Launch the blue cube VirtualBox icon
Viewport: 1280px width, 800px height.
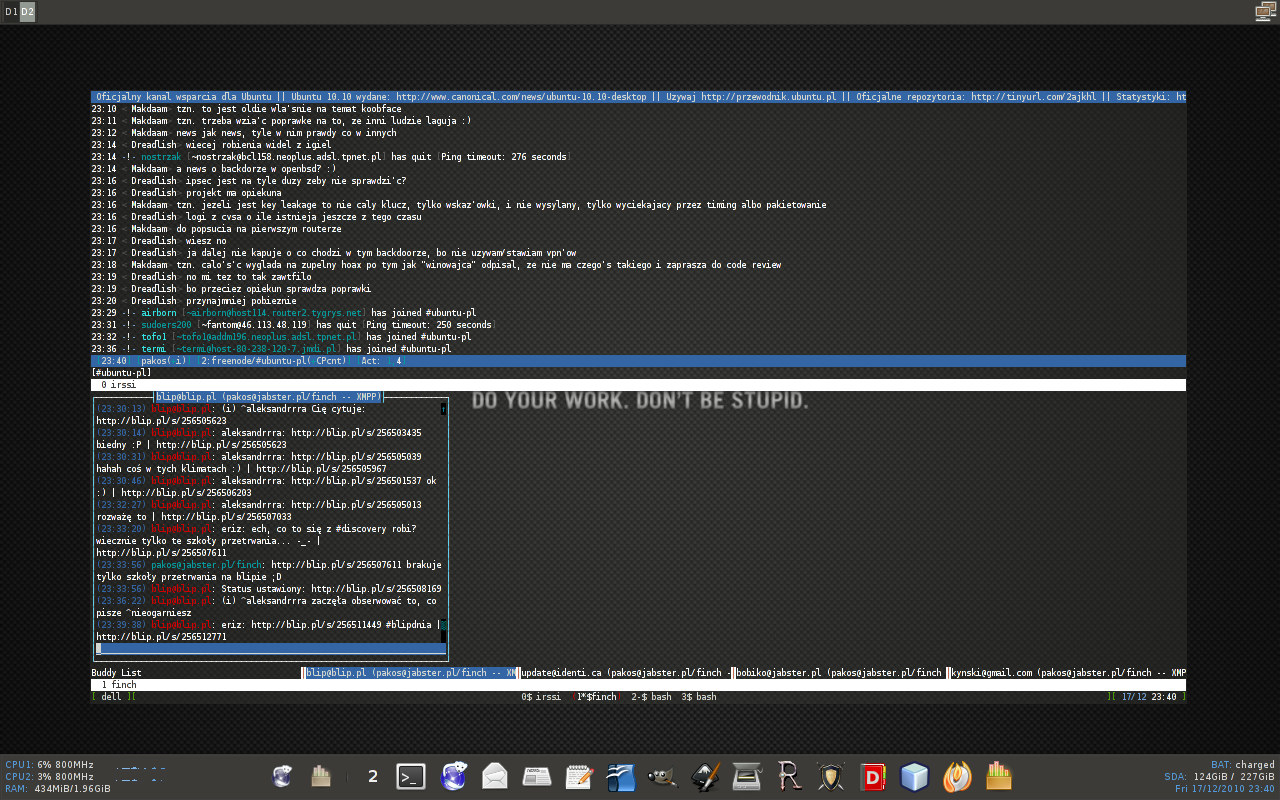915,776
